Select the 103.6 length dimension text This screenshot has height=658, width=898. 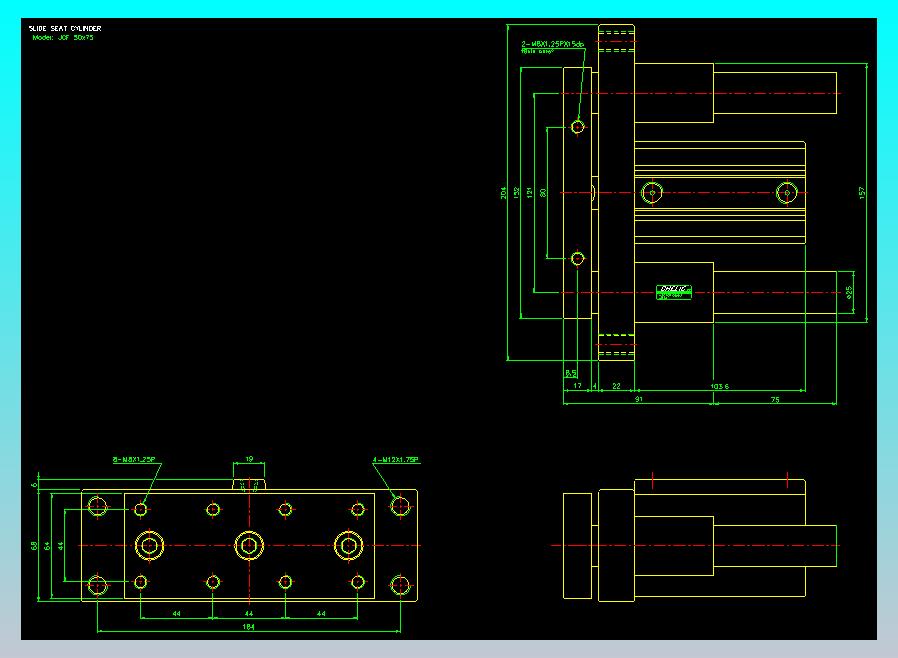tap(719, 387)
